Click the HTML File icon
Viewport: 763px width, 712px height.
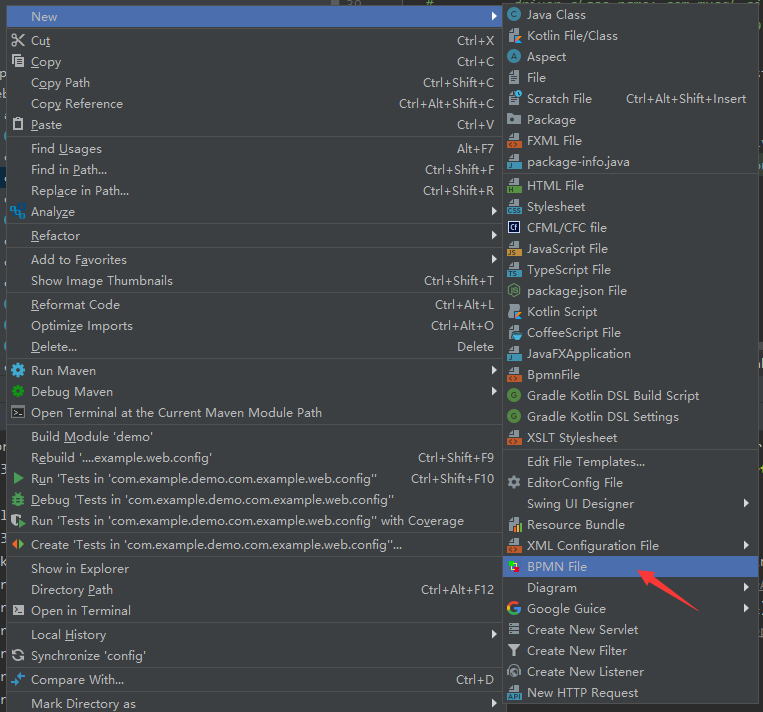tap(514, 185)
